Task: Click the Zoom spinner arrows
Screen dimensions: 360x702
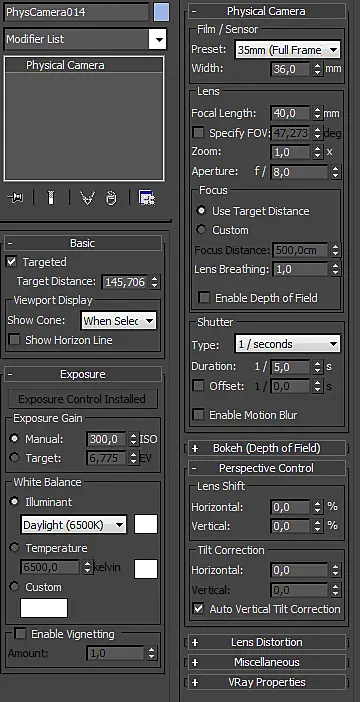Action: tap(317, 152)
